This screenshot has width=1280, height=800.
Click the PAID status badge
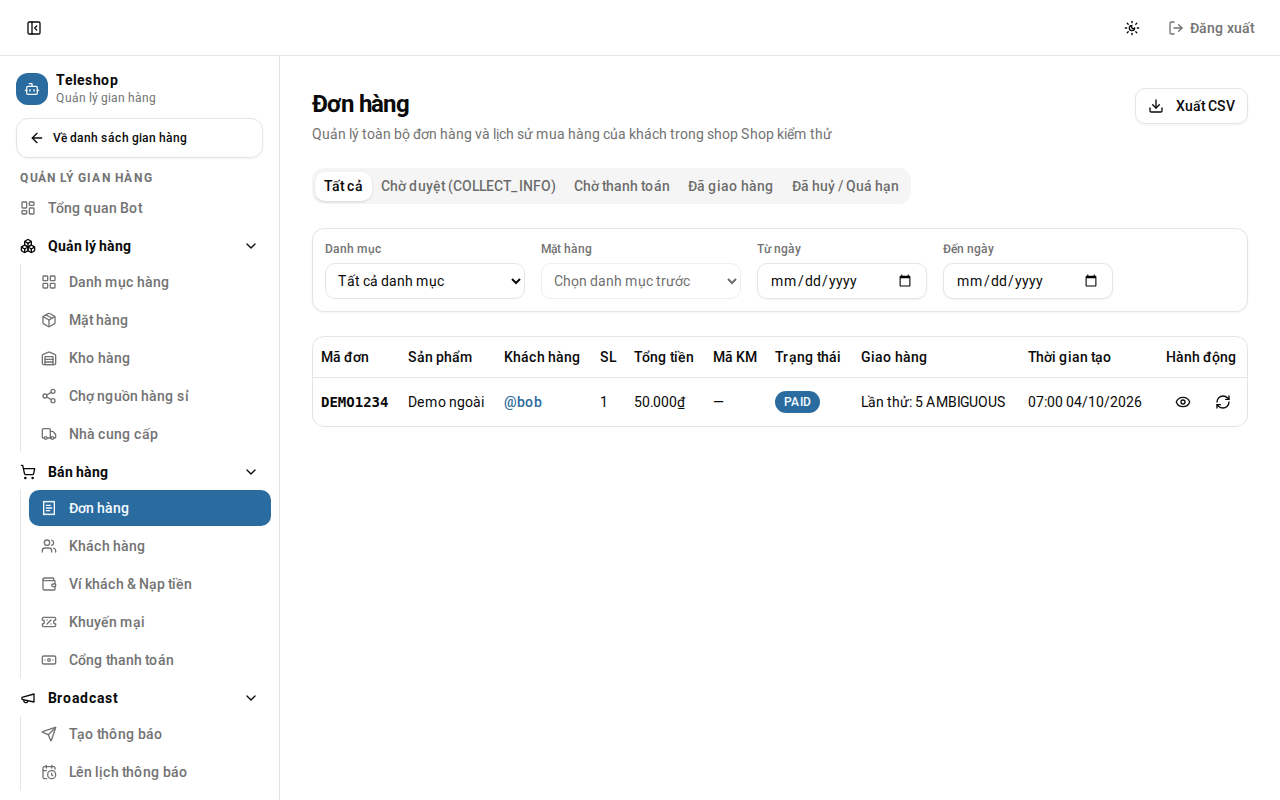(x=797, y=402)
